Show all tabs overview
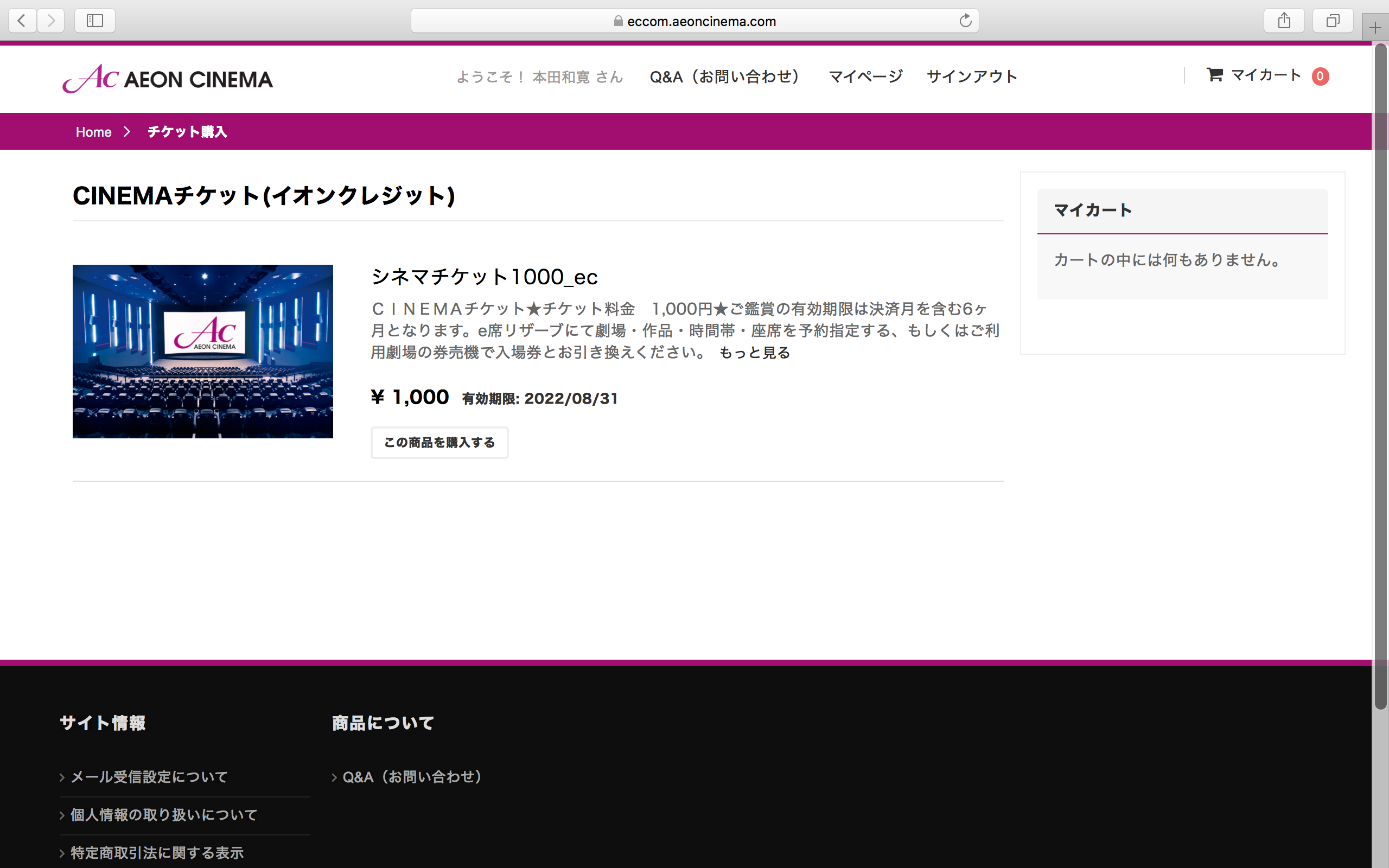 click(1333, 21)
